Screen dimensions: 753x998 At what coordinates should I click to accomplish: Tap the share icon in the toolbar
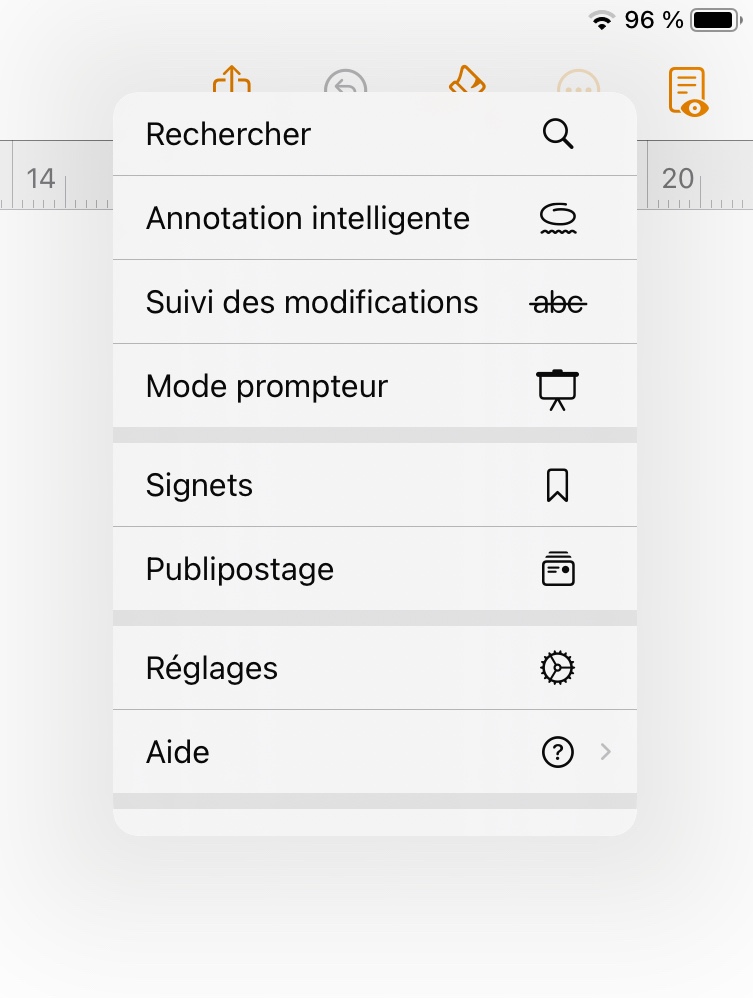tap(231, 81)
